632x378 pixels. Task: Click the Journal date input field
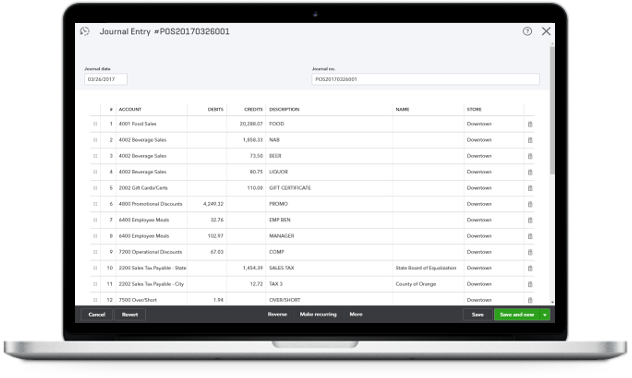106,79
